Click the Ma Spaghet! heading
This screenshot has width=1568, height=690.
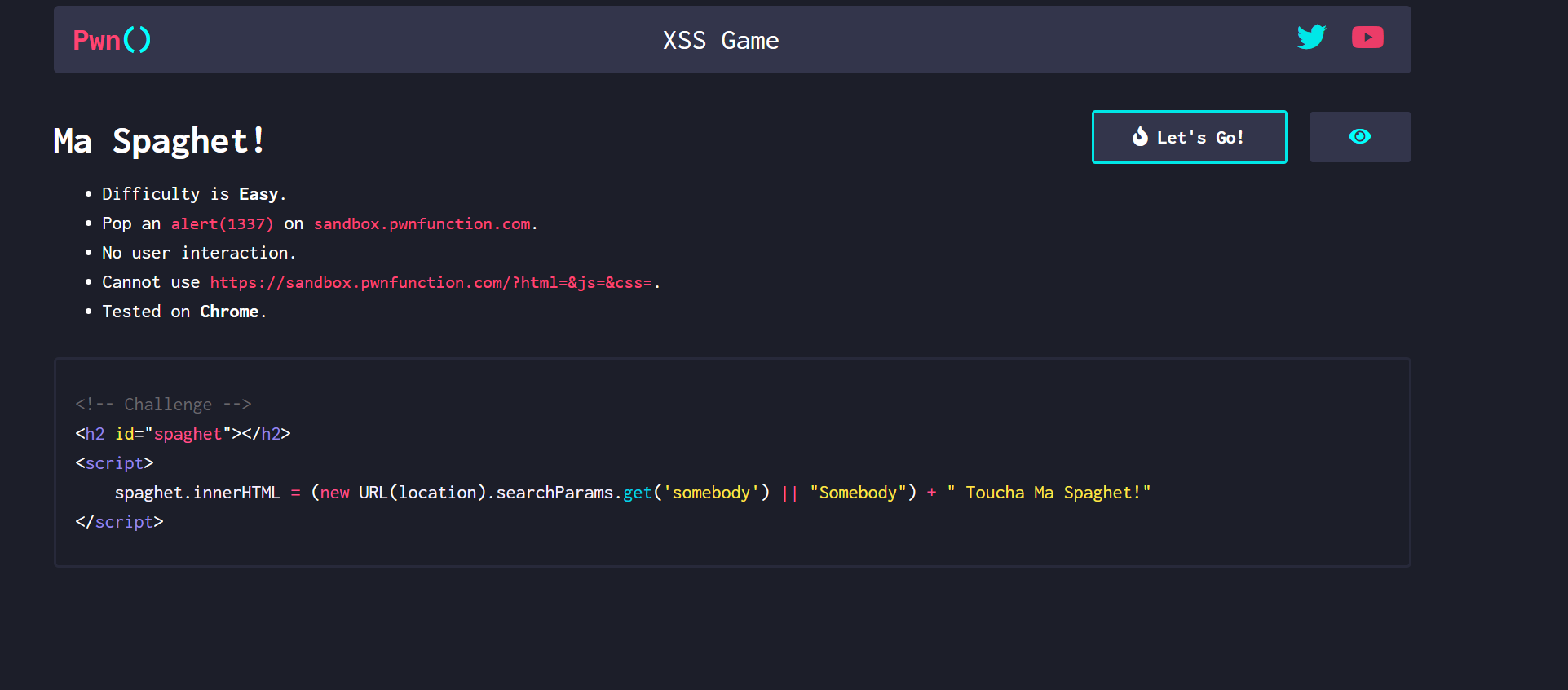point(159,140)
